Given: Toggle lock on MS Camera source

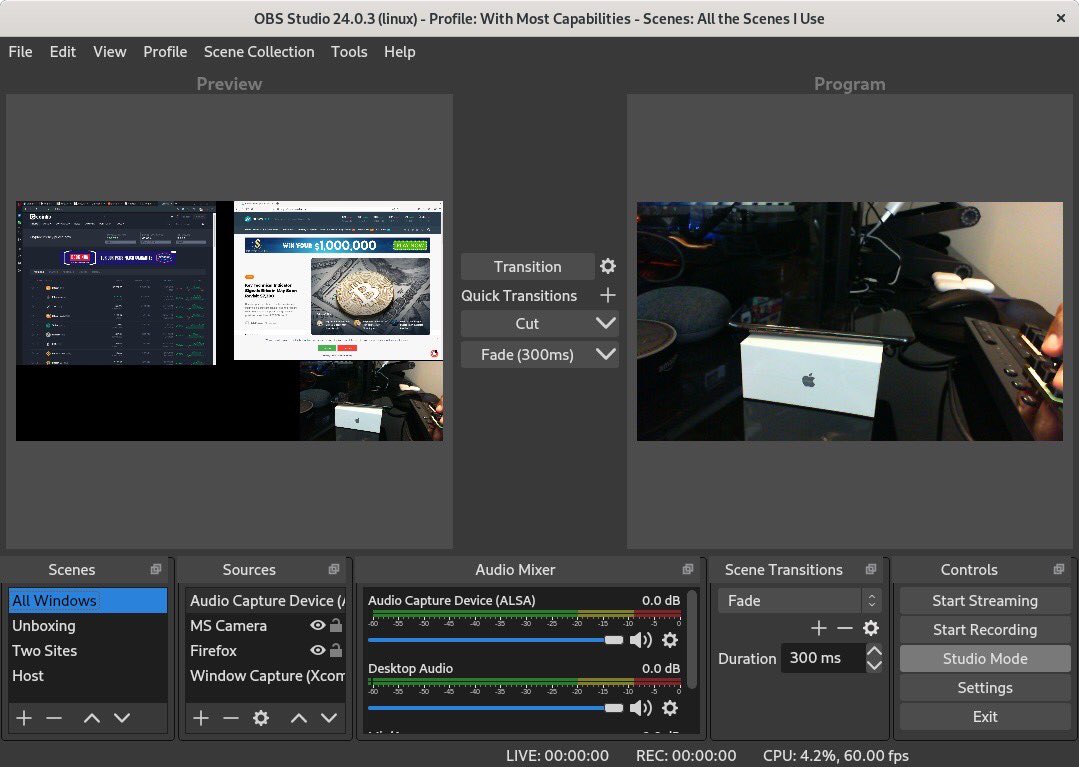Looking at the screenshot, I should pyautogui.click(x=336, y=625).
